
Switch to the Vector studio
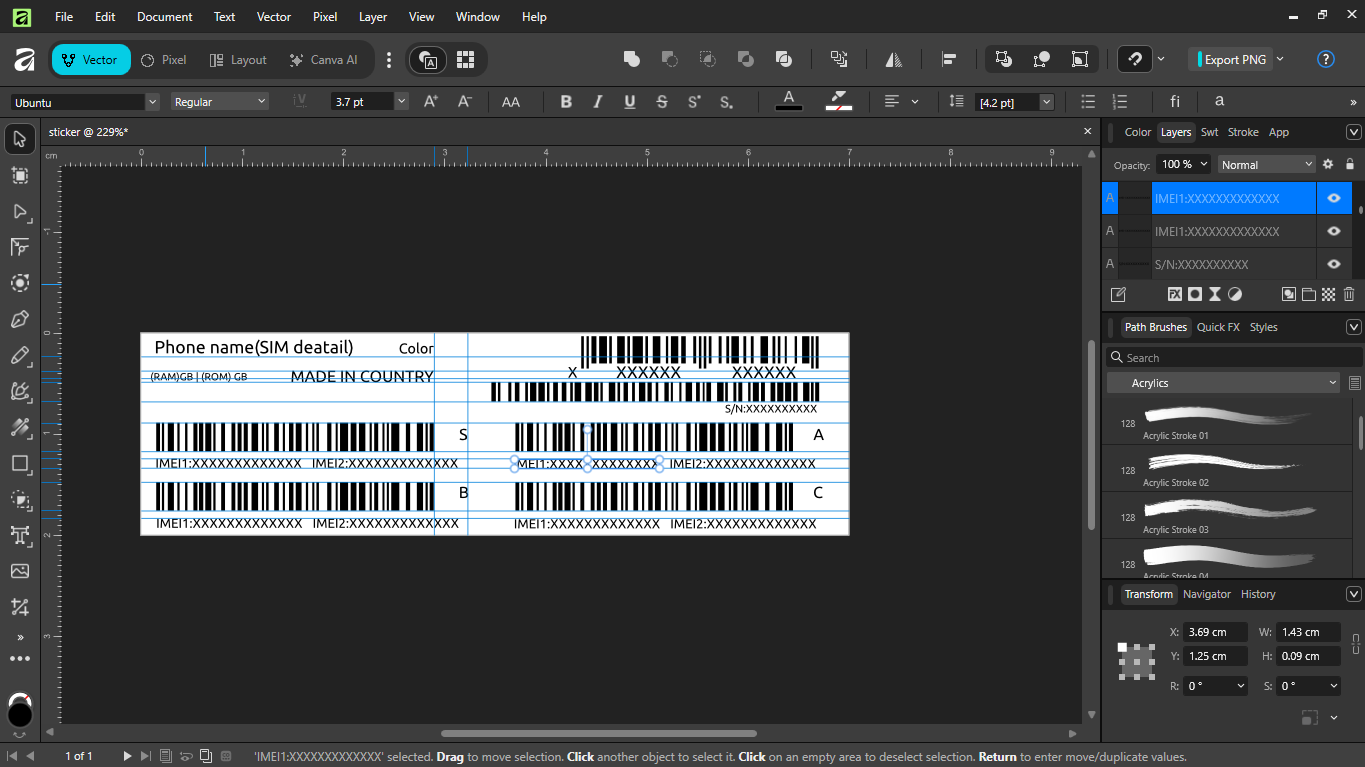click(x=91, y=60)
